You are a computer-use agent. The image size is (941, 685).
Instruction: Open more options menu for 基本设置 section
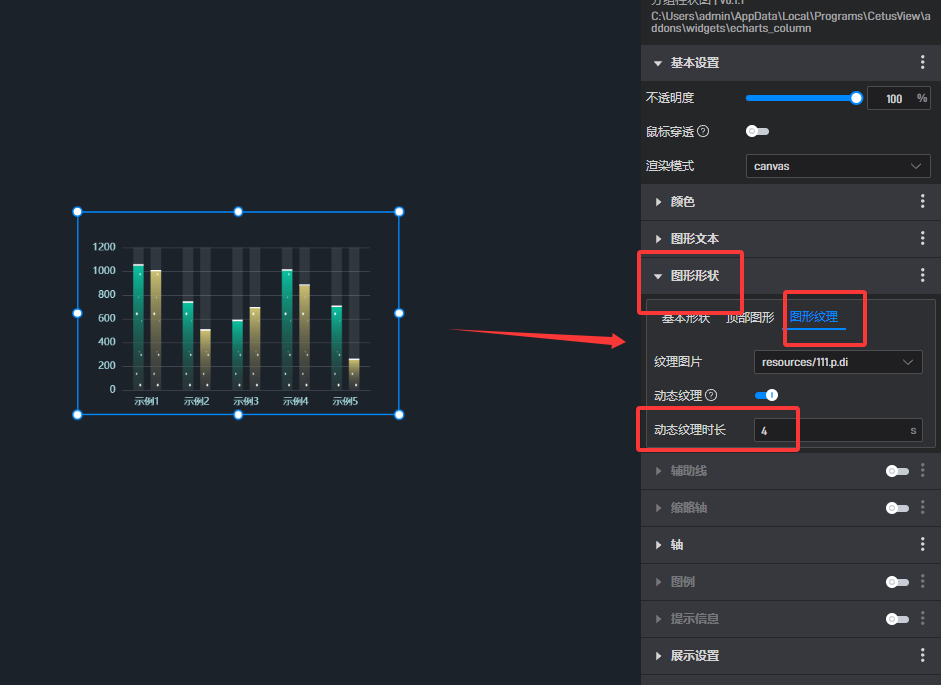[x=922, y=63]
